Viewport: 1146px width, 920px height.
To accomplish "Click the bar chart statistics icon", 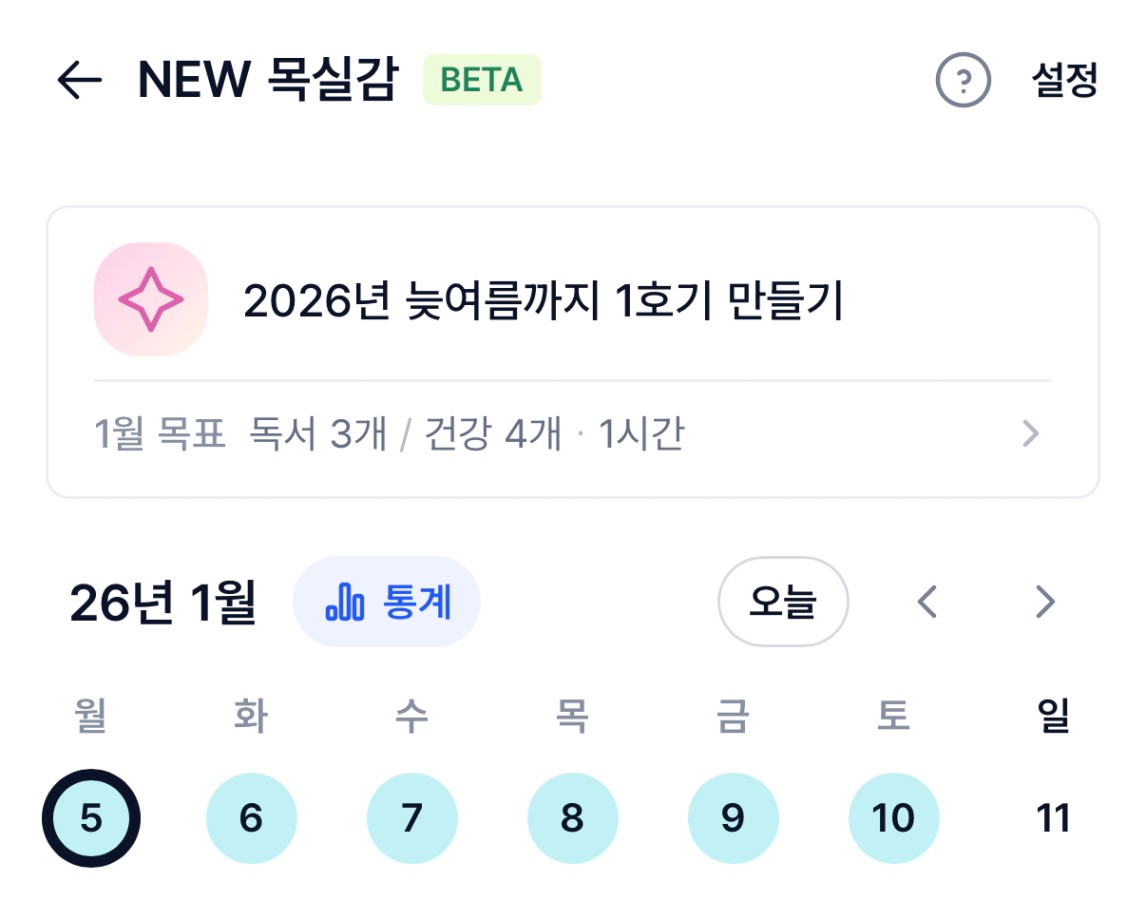I will [x=345, y=603].
